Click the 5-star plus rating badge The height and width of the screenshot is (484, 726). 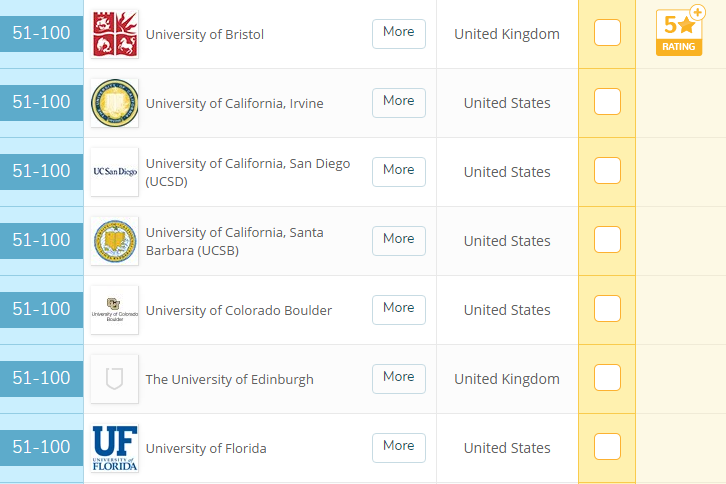pos(679,33)
